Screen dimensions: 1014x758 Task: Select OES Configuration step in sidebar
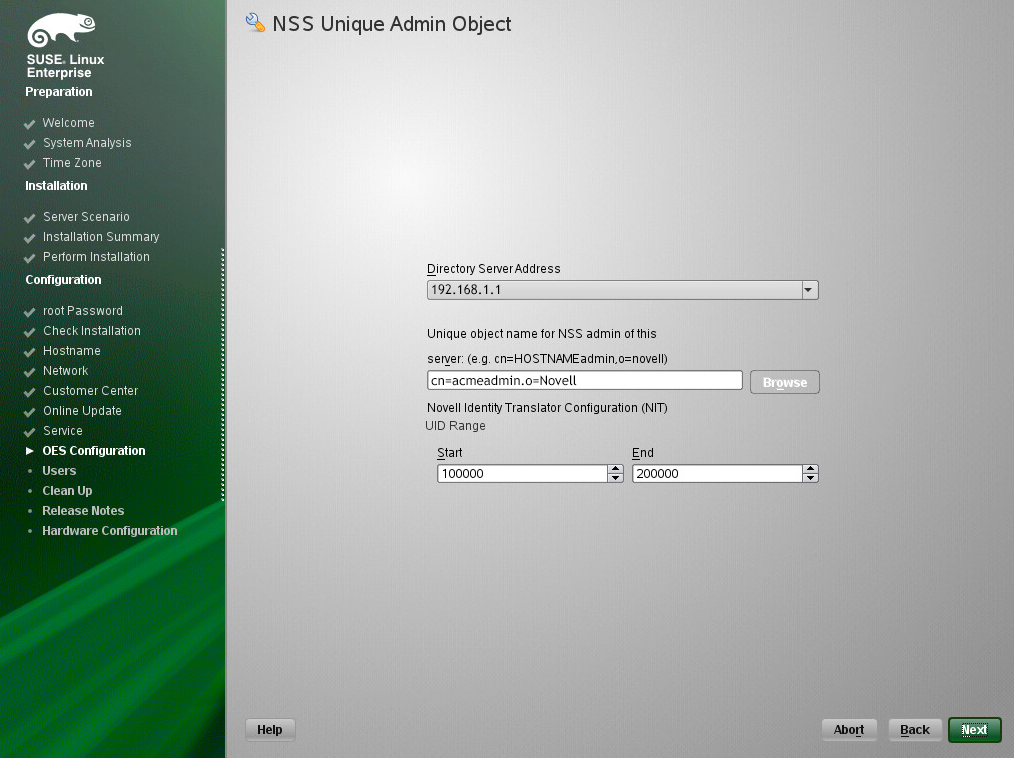(94, 451)
